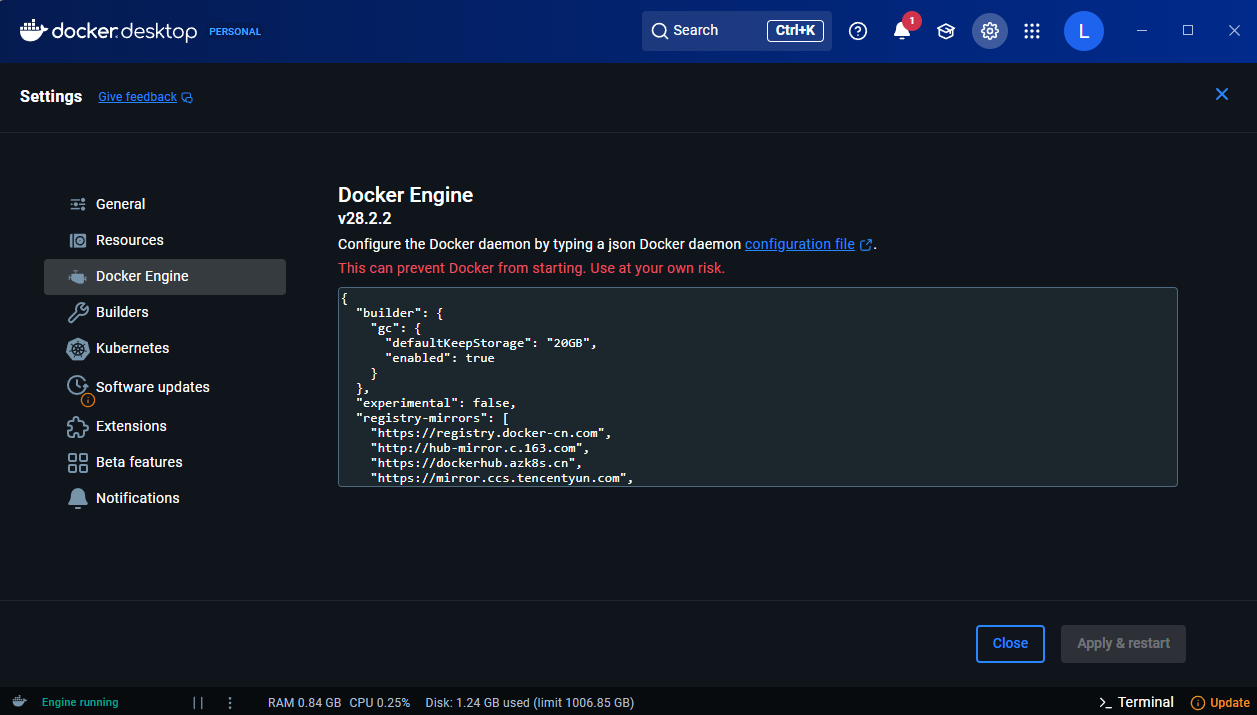Screen dimensions: 1257x715
Task: Open the help question mark icon
Action: (x=858, y=31)
